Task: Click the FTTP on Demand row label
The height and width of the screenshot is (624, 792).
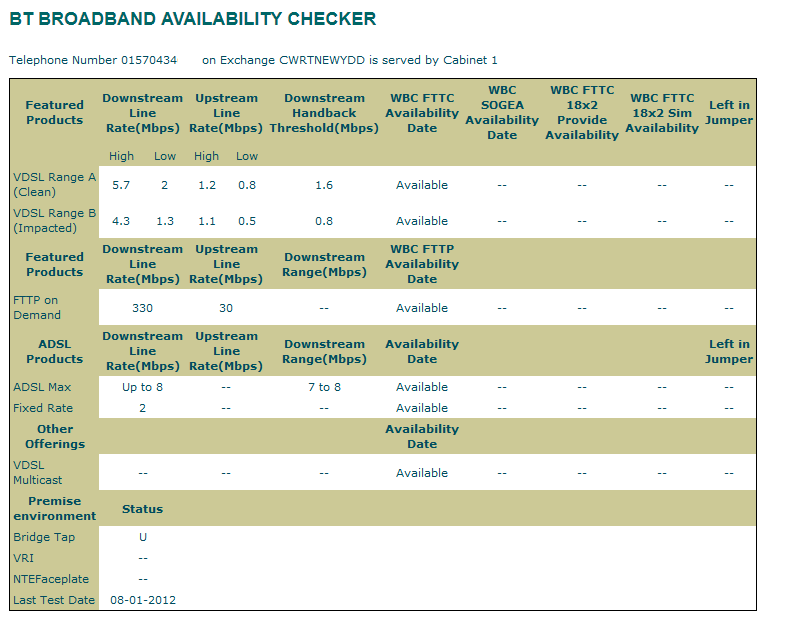Action: pos(37,307)
